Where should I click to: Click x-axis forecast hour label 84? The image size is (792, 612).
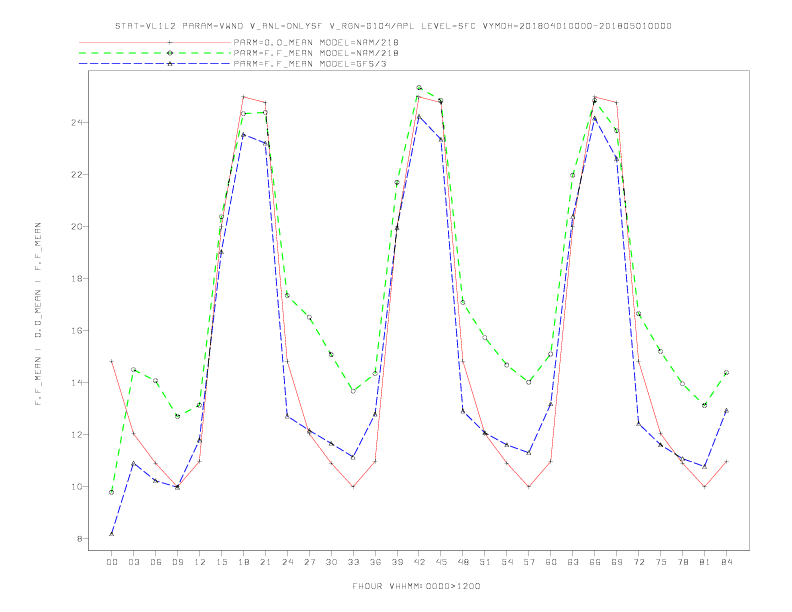726,562
